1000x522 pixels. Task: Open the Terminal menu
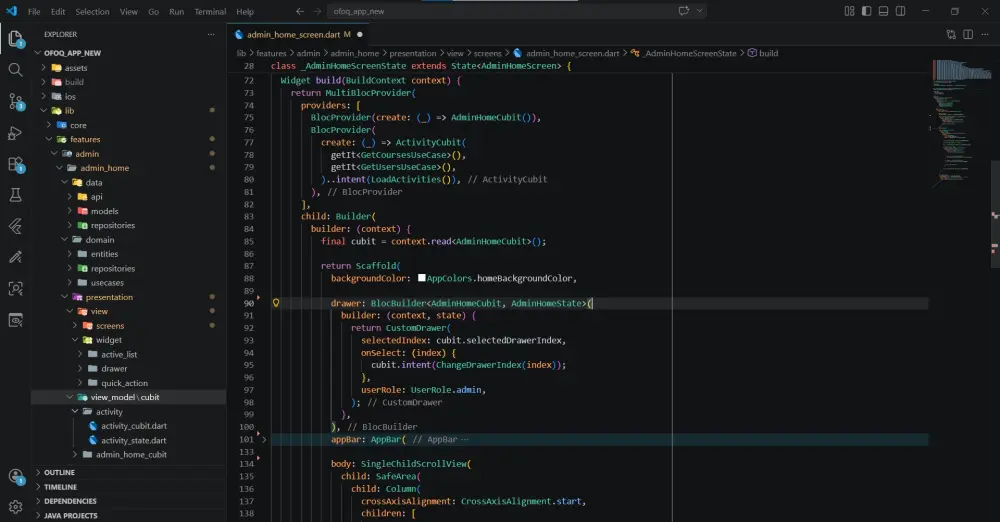(x=210, y=11)
